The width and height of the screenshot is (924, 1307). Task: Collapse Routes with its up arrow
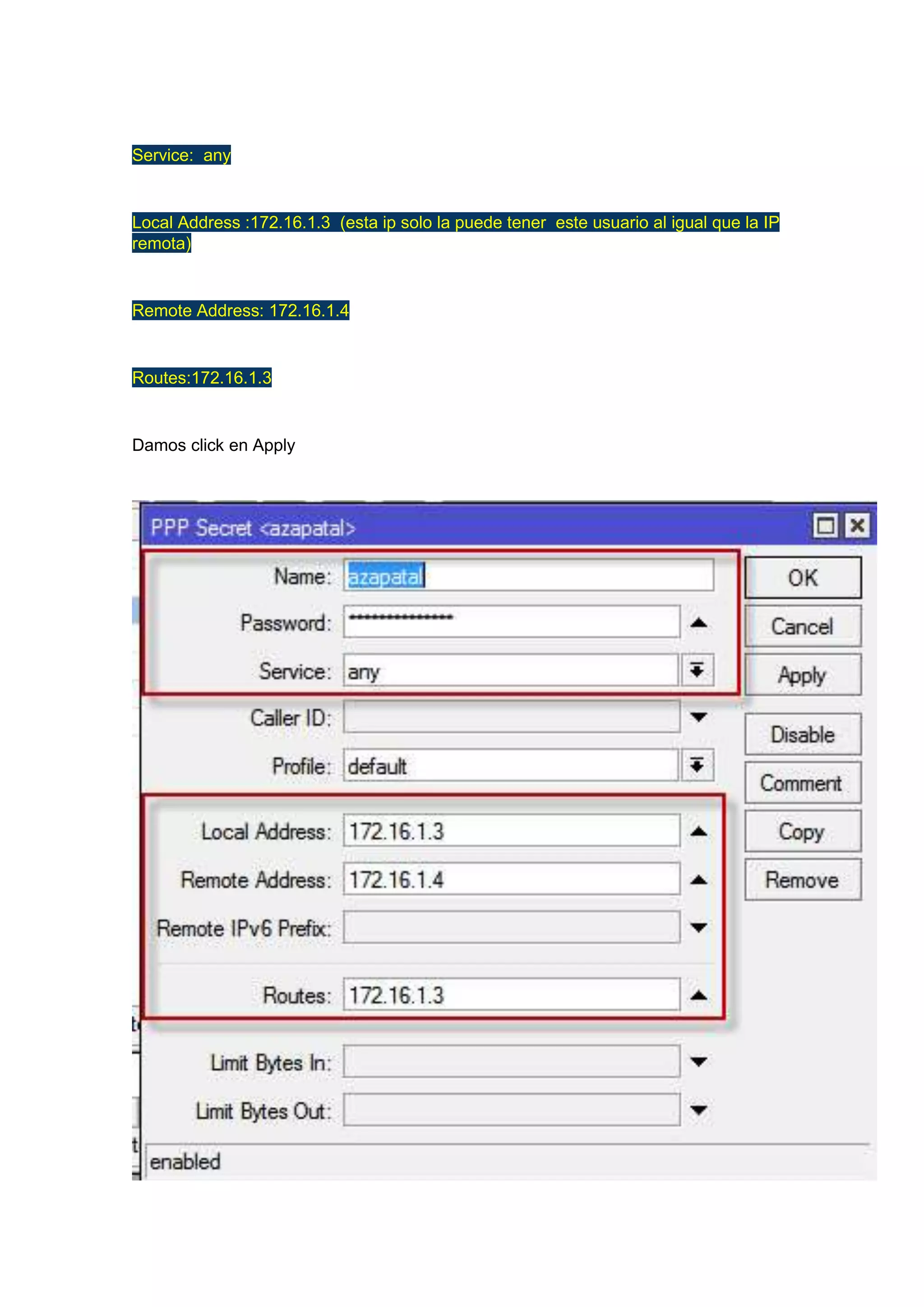[x=699, y=996]
